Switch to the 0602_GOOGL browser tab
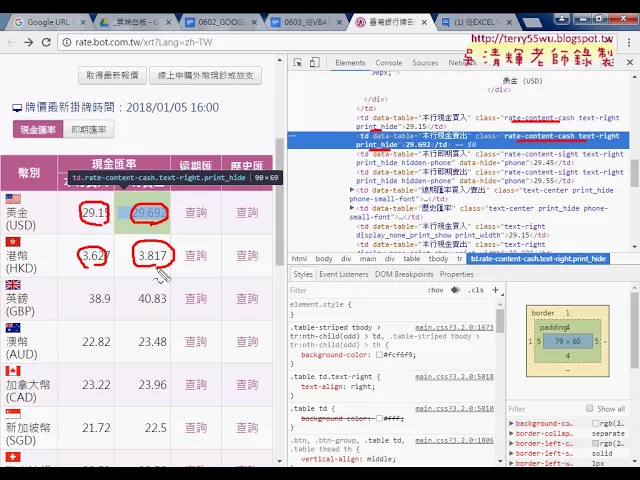The height and width of the screenshot is (480, 640). click(220, 22)
